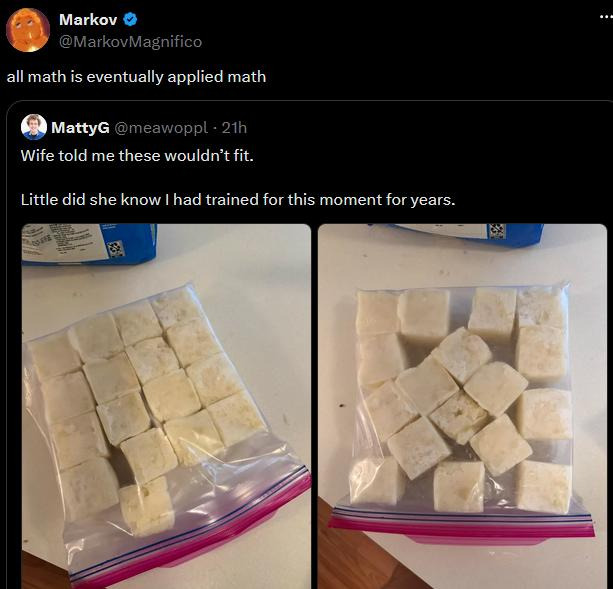Open the quoted tweet card by its header area
Image resolution: width=613 pixels, height=589 pixels.
coord(134,127)
